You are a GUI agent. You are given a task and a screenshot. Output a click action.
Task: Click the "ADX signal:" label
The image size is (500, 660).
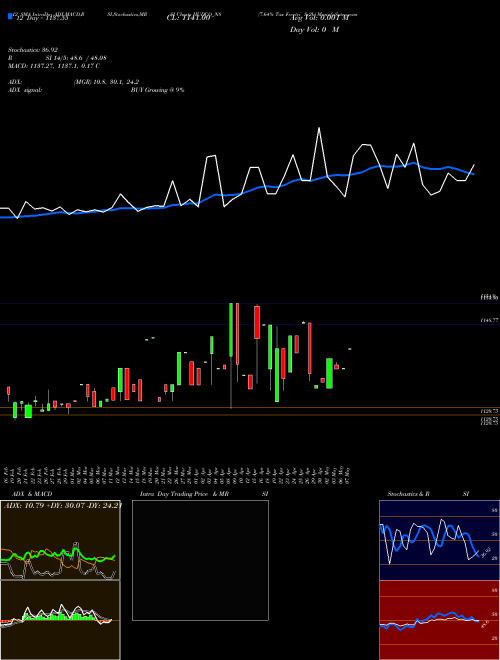tap(25, 90)
